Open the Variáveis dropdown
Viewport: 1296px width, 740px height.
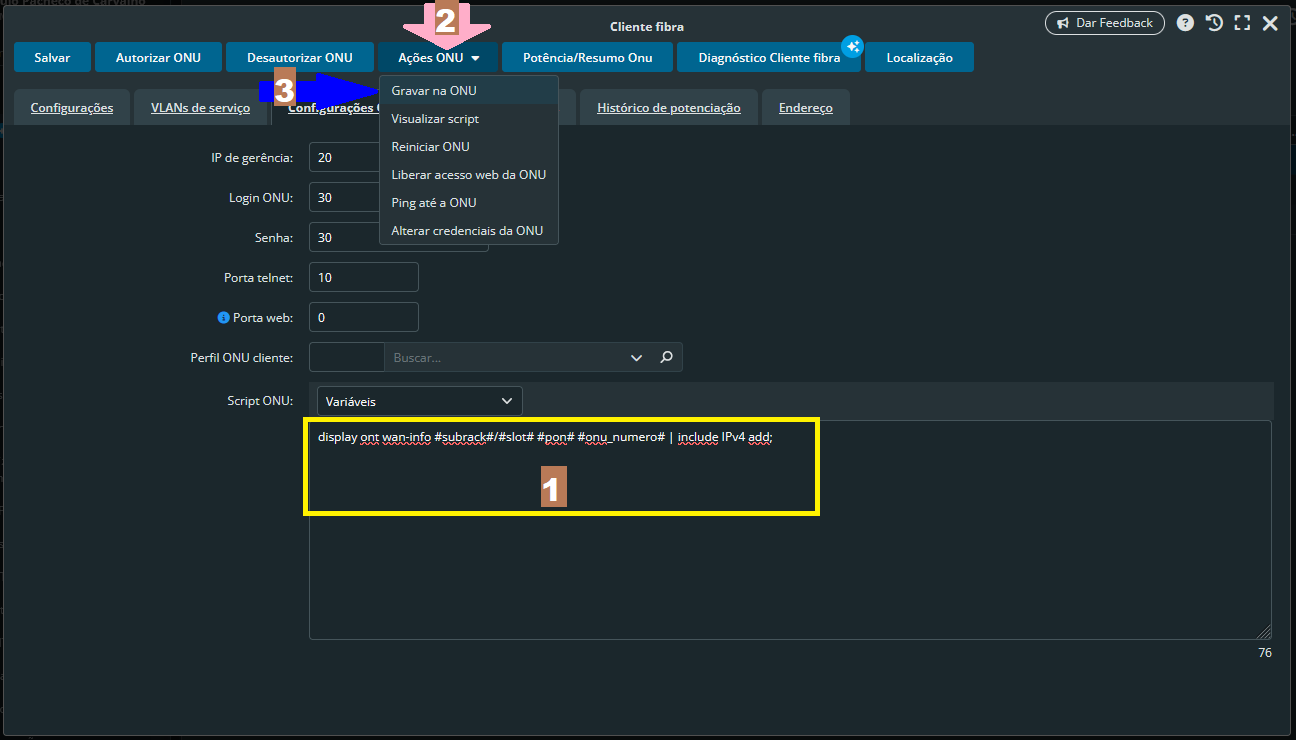pyautogui.click(x=420, y=402)
